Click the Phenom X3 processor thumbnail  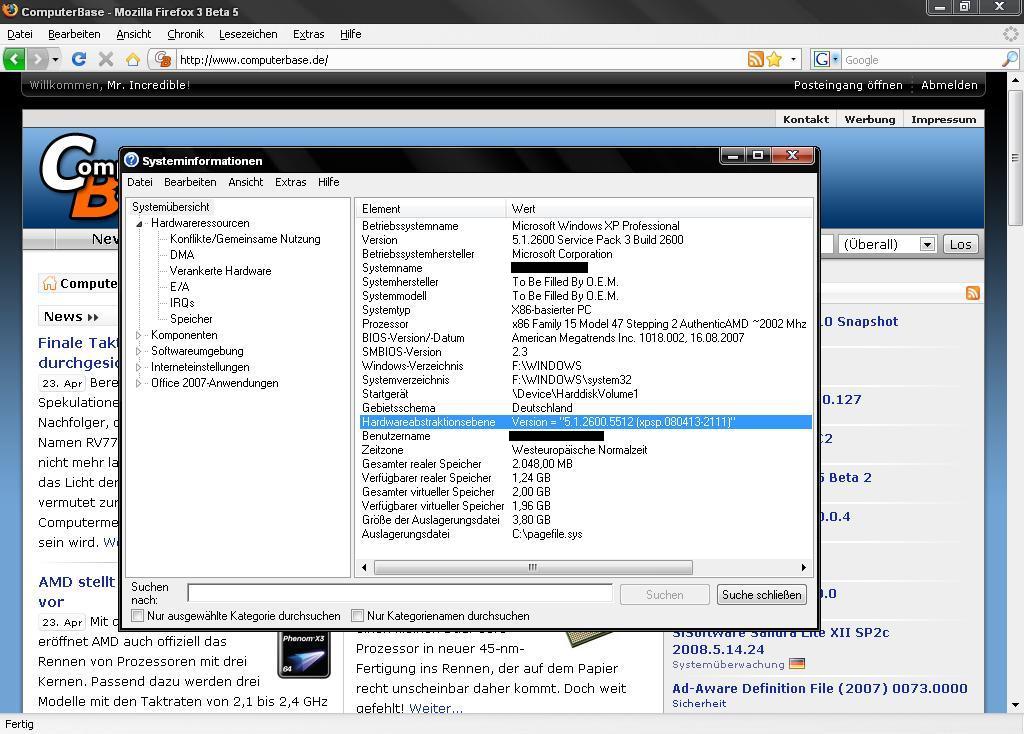coord(304,654)
